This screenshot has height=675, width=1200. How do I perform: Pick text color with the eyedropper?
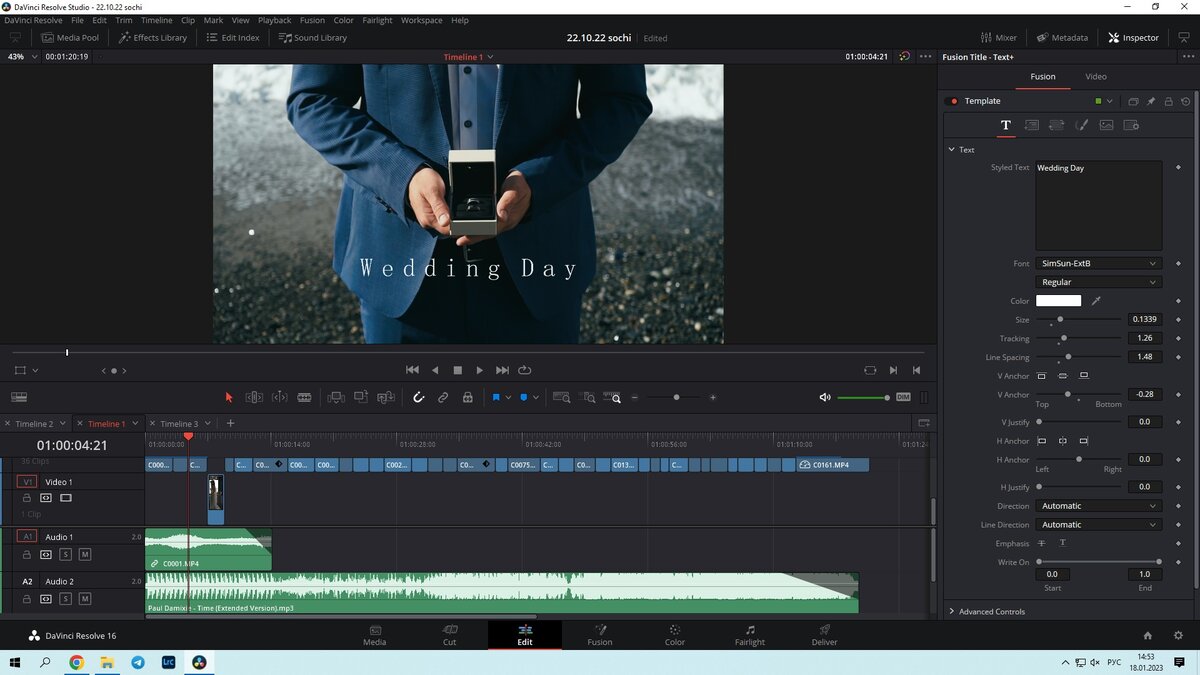click(1096, 301)
